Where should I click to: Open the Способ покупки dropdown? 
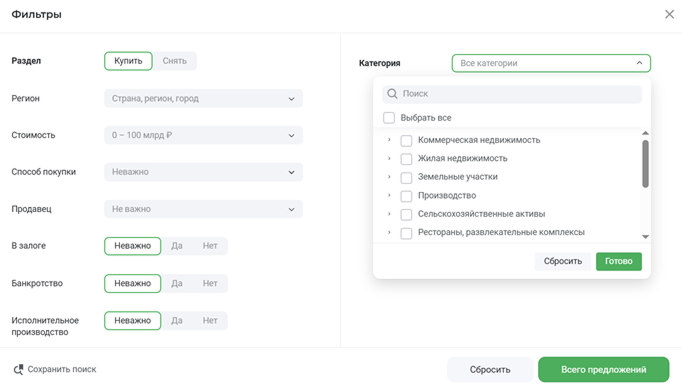coord(204,172)
